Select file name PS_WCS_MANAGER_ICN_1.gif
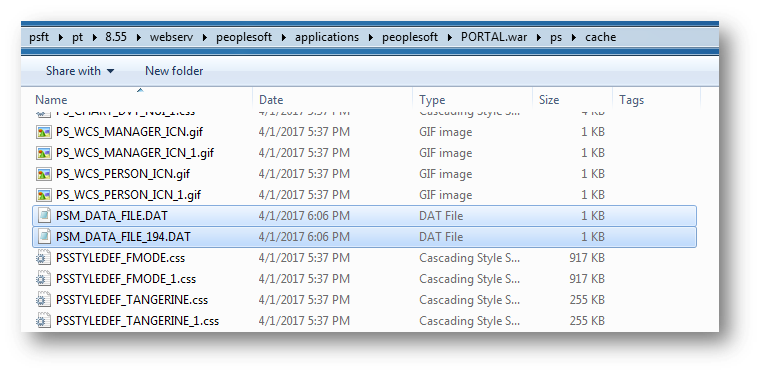Viewport: 761px width, 374px height. pyautogui.click(x=135, y=153)
